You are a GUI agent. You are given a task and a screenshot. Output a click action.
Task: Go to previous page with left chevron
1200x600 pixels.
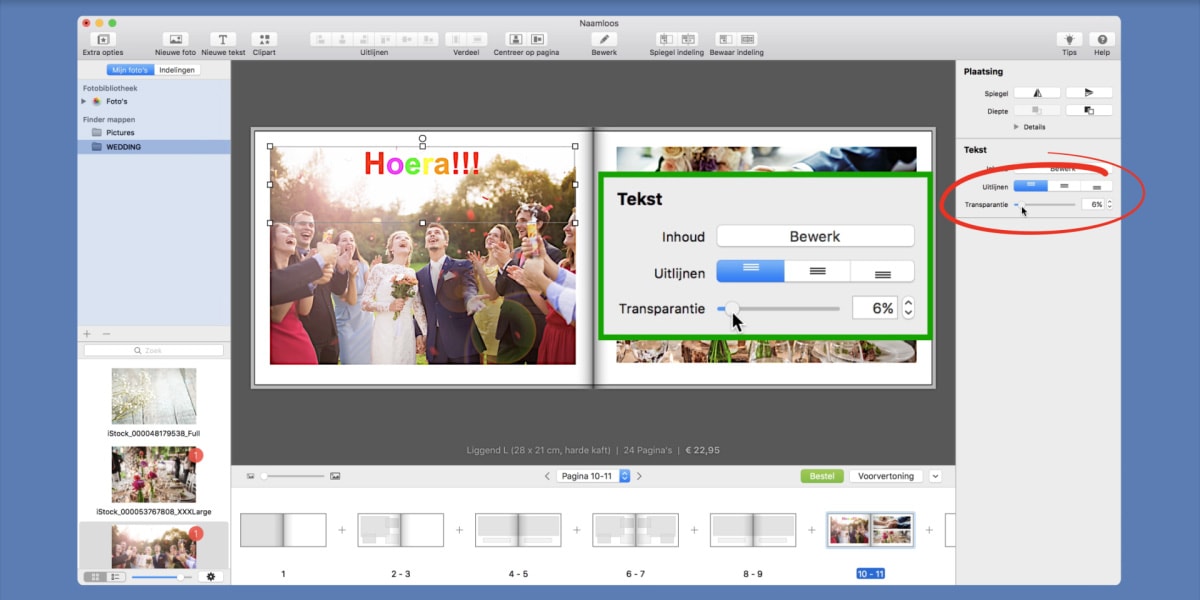[x=547, y=476]
